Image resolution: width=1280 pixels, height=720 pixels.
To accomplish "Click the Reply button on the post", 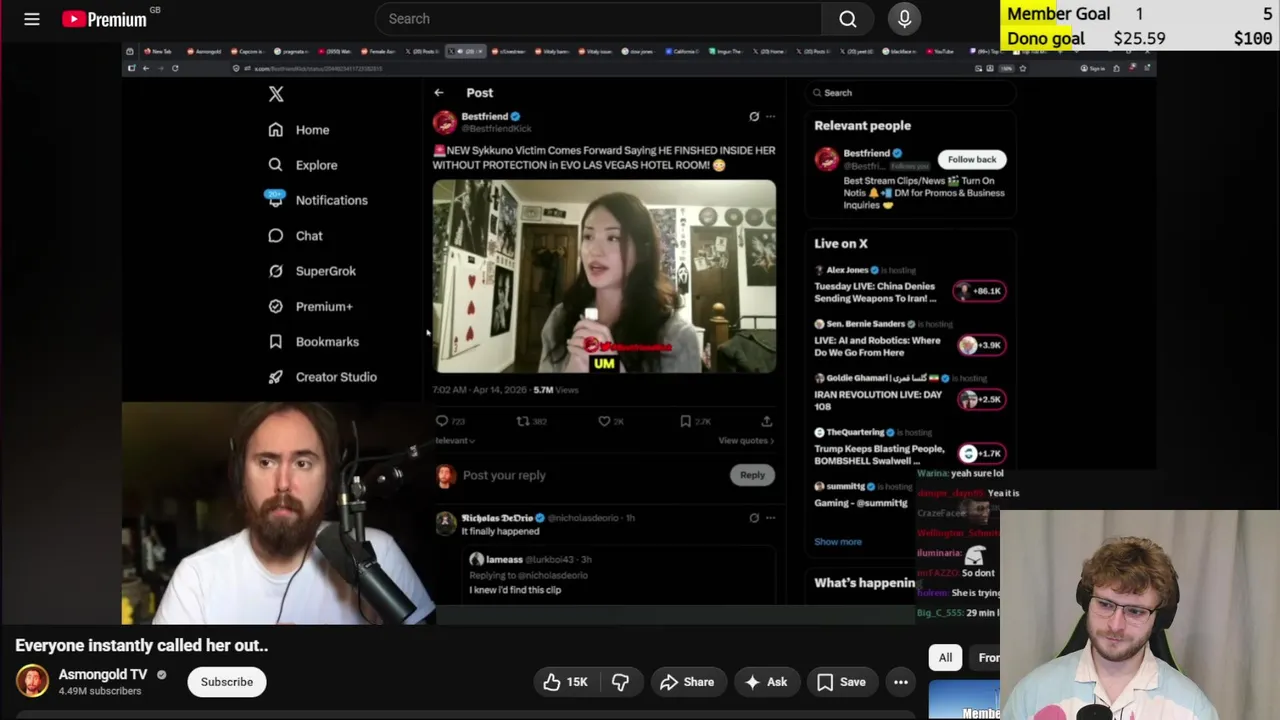I will tap(752, 475).
